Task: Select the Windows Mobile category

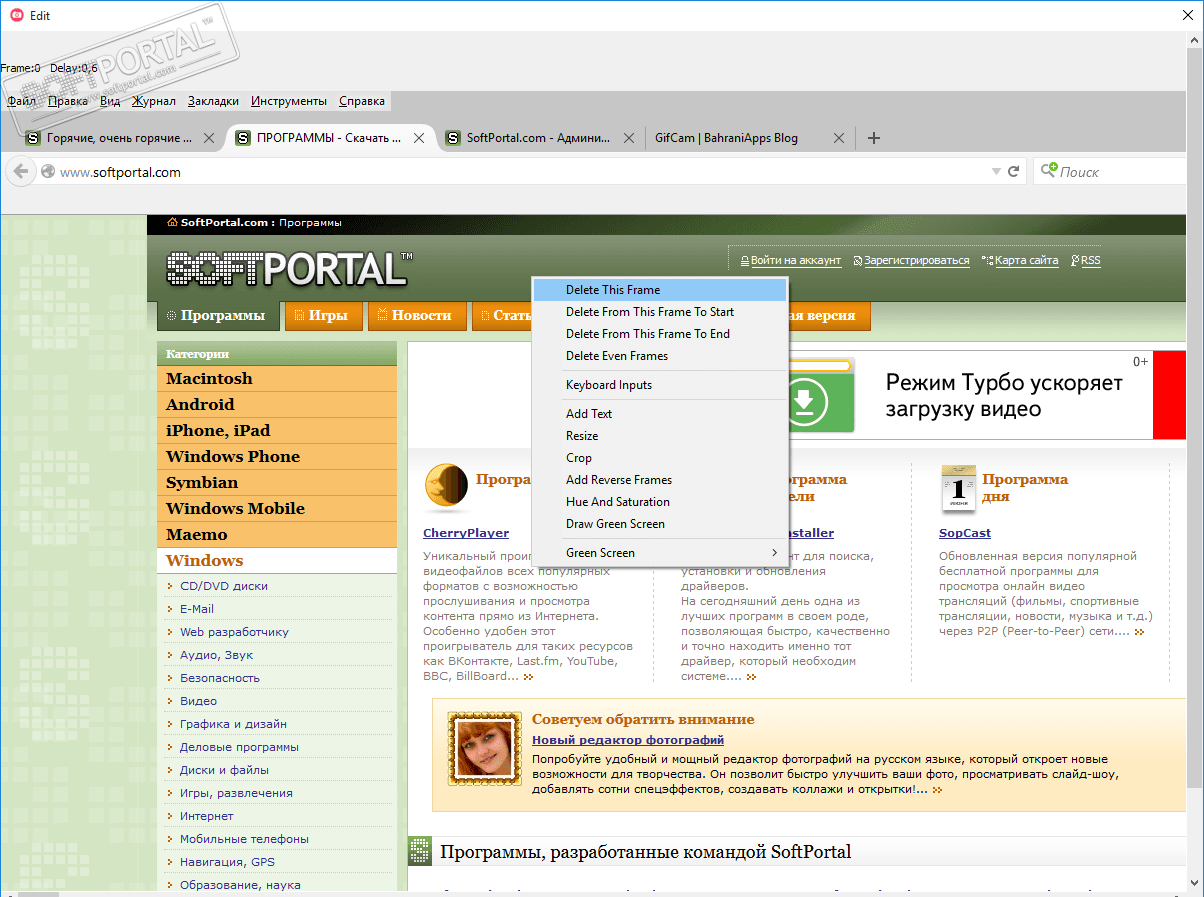Action: (277, 509)
